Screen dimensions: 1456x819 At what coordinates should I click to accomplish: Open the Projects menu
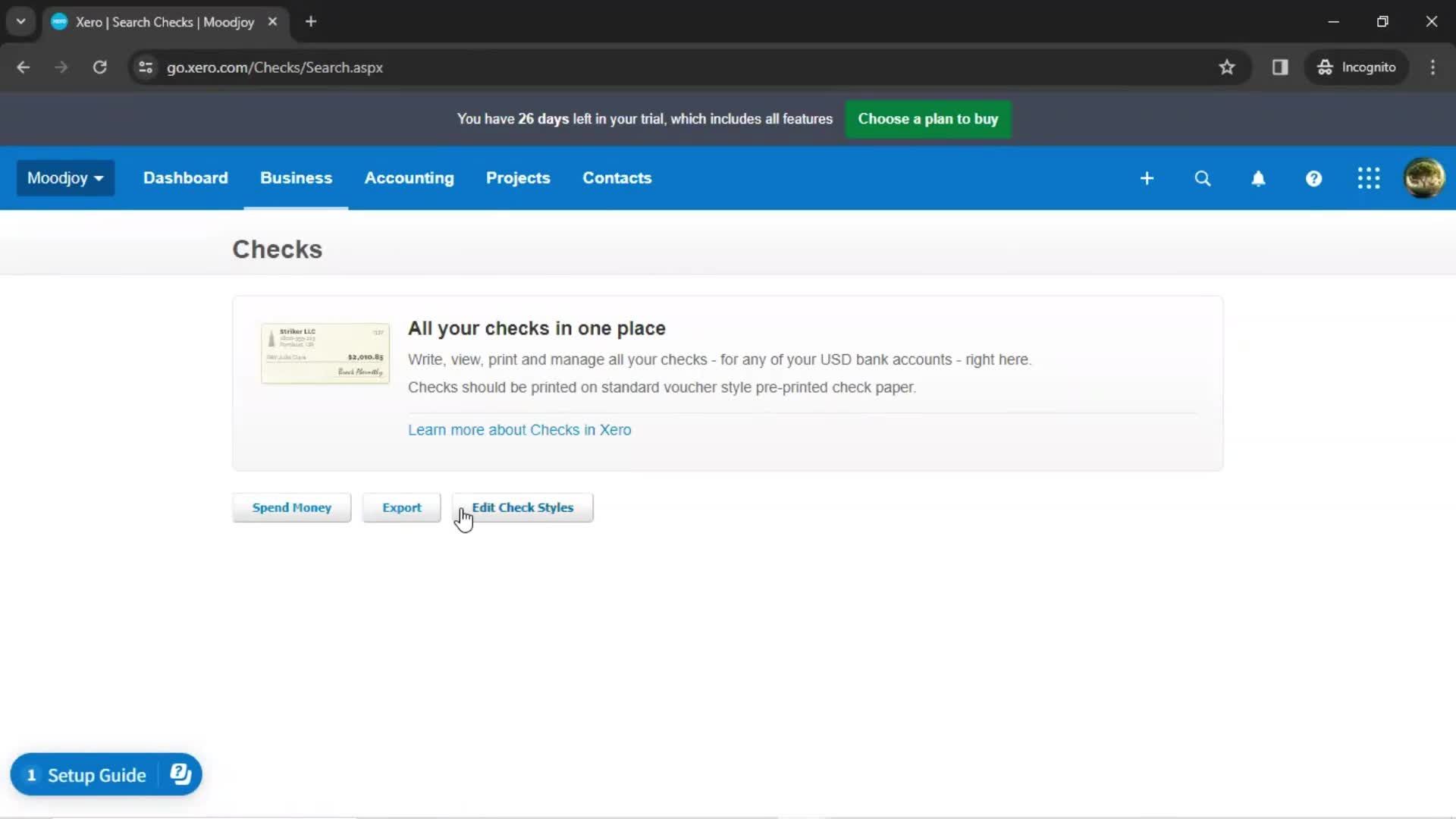(518, 178)
